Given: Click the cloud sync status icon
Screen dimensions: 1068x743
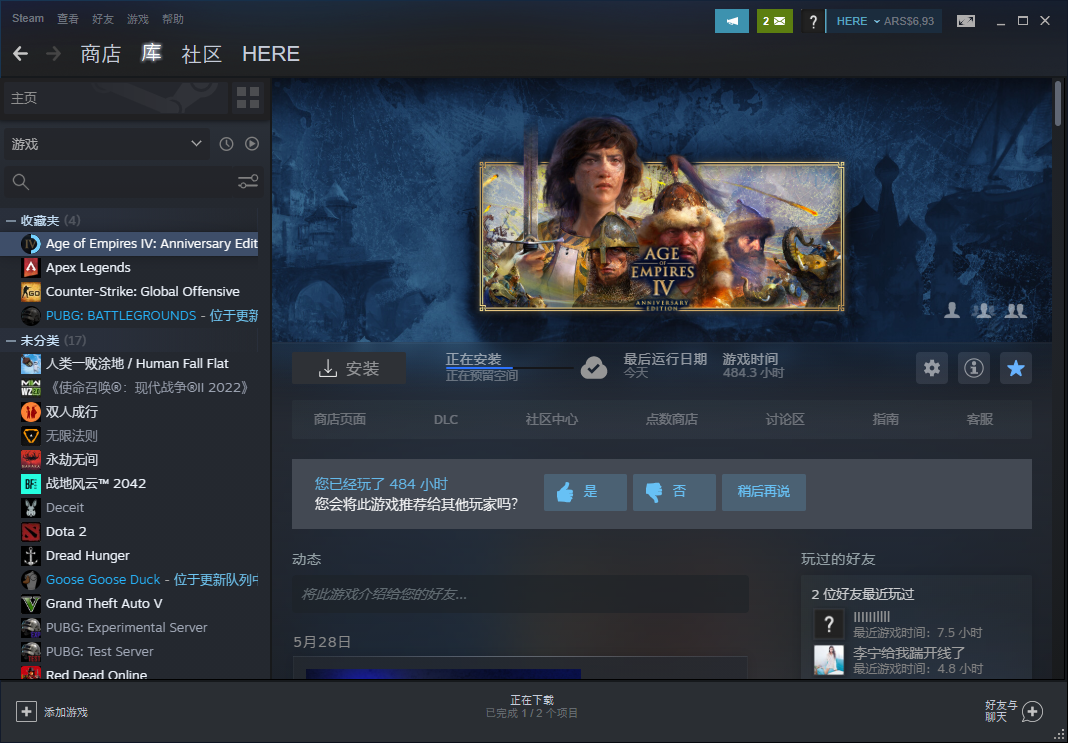Looking at the screenshot, I should point(594,368).
